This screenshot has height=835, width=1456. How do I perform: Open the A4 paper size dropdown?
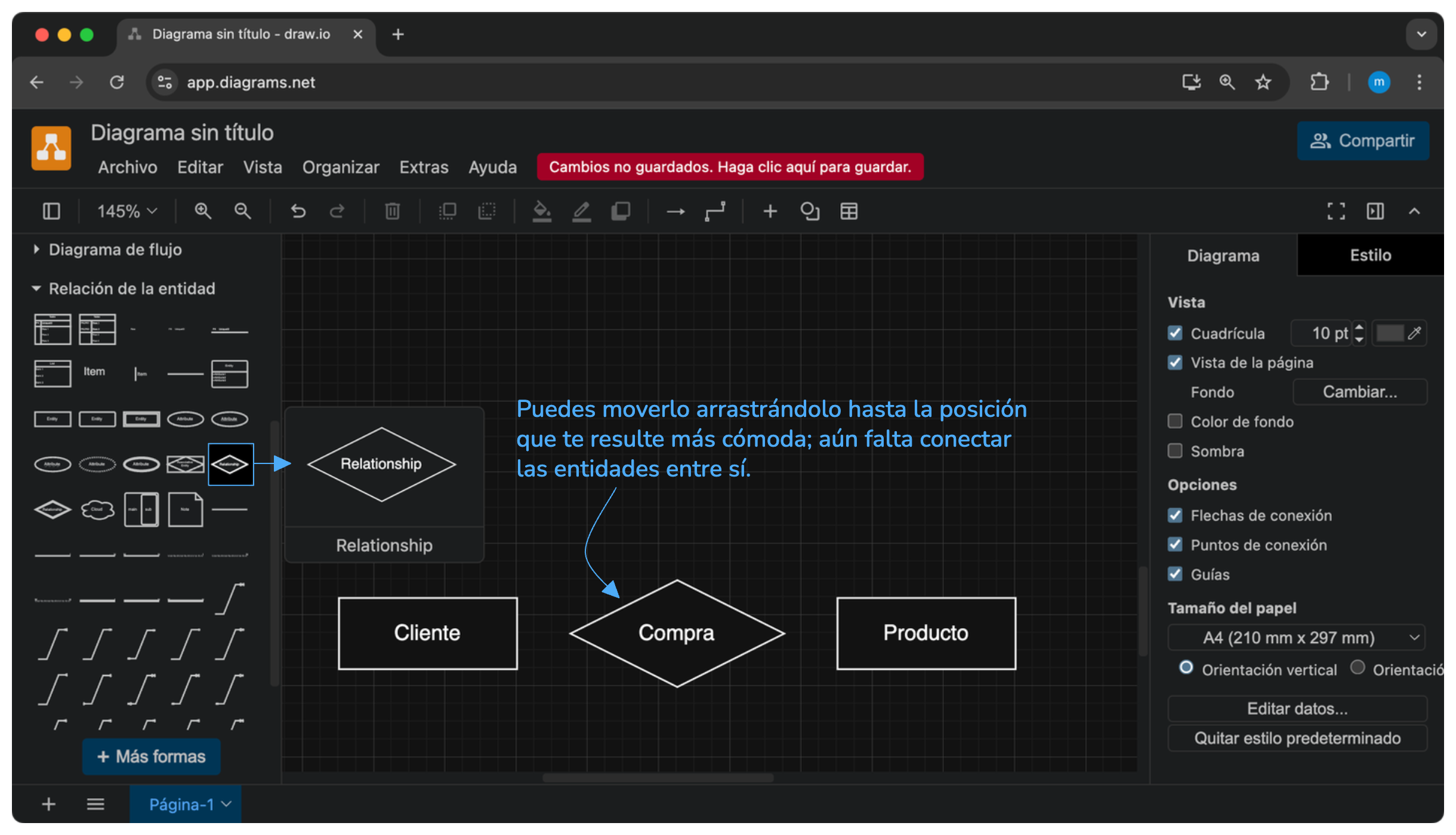tap(1296, 638)
